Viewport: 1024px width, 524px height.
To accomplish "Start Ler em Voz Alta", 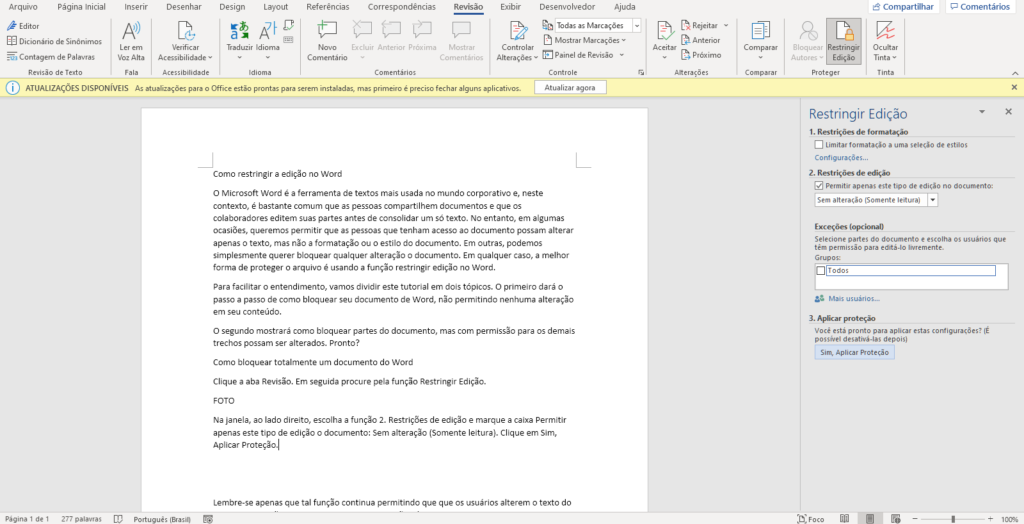I will click(x=131, y=41).
